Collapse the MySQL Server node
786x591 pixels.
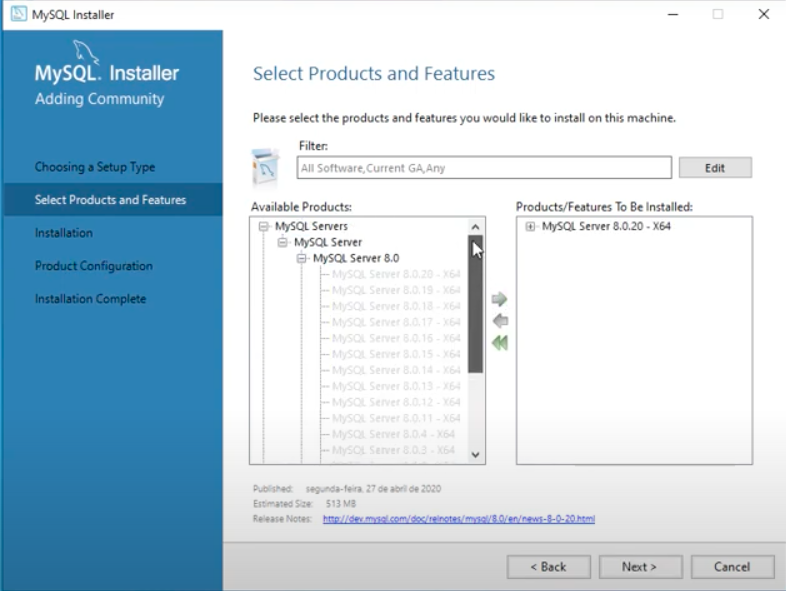(283, 243)
